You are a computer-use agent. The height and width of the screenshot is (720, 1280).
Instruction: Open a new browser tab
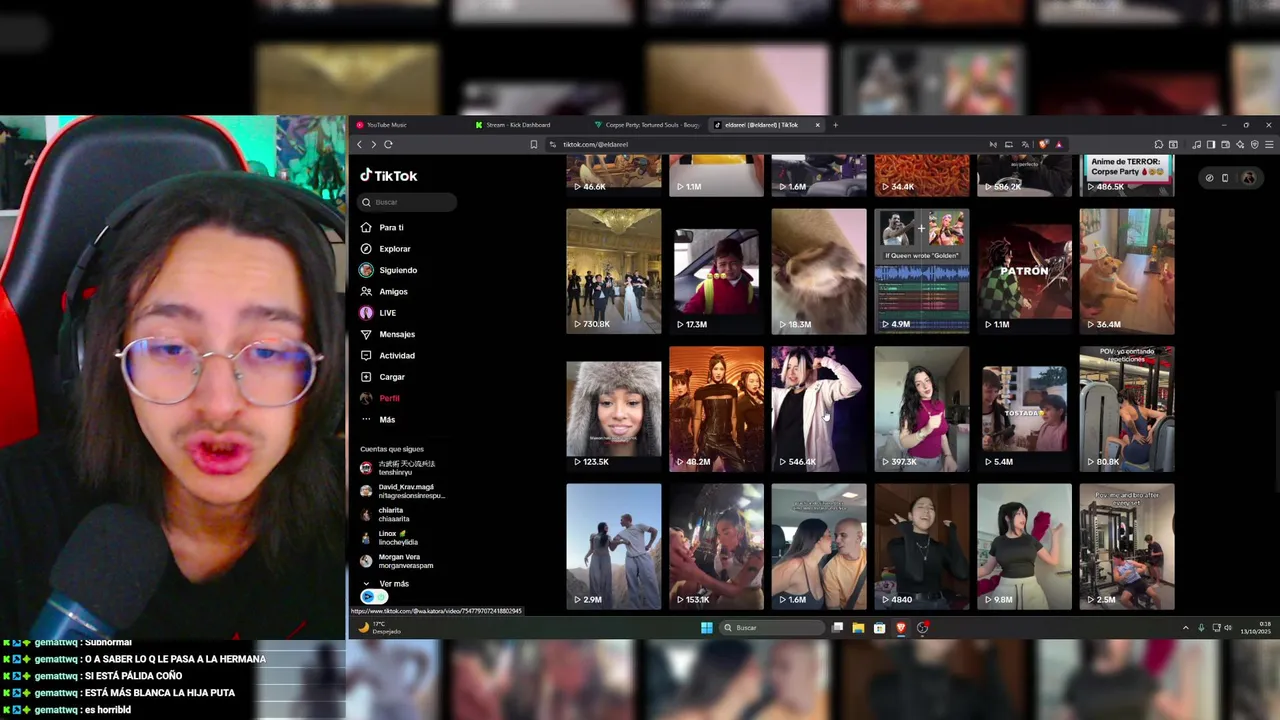click(x=836, y=125)
